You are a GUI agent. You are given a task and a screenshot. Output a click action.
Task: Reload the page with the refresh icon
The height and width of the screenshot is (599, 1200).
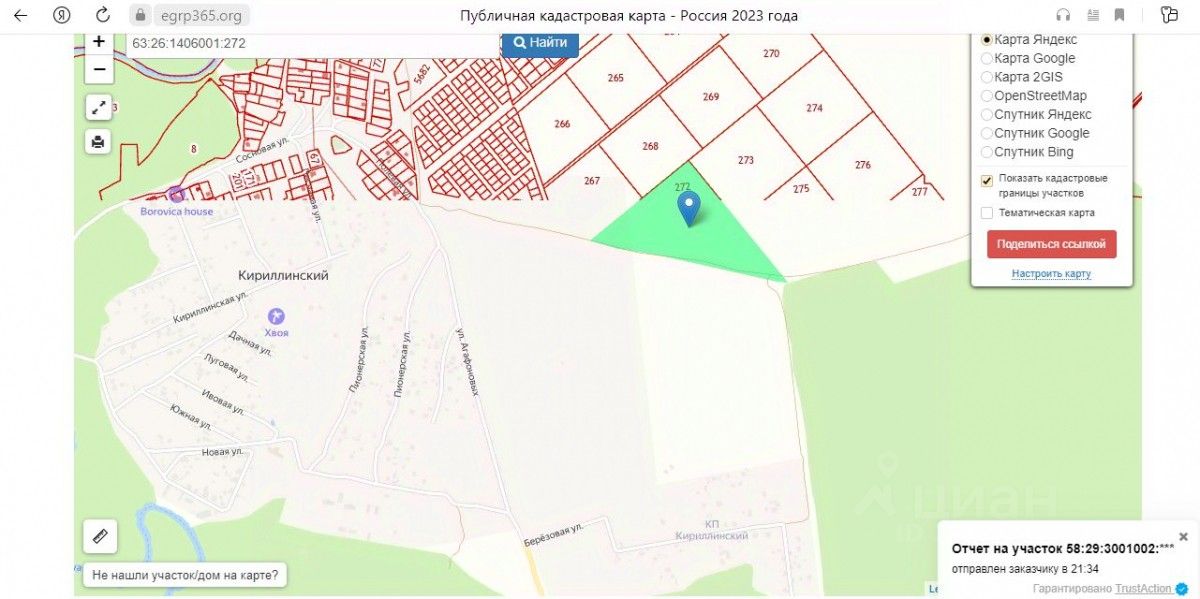[x=102, y=15]
